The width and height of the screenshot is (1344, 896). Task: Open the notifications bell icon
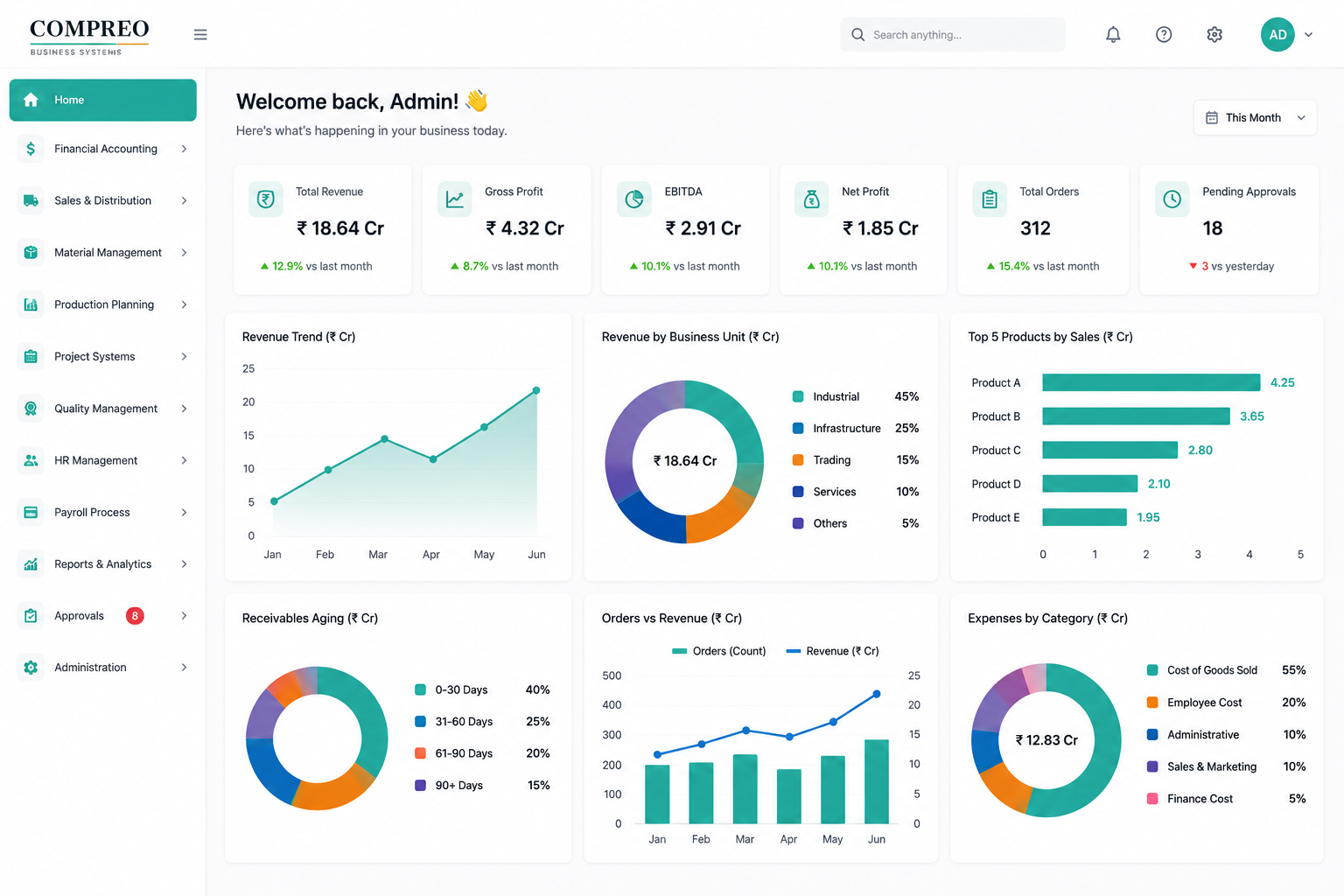pos(1113,35)
